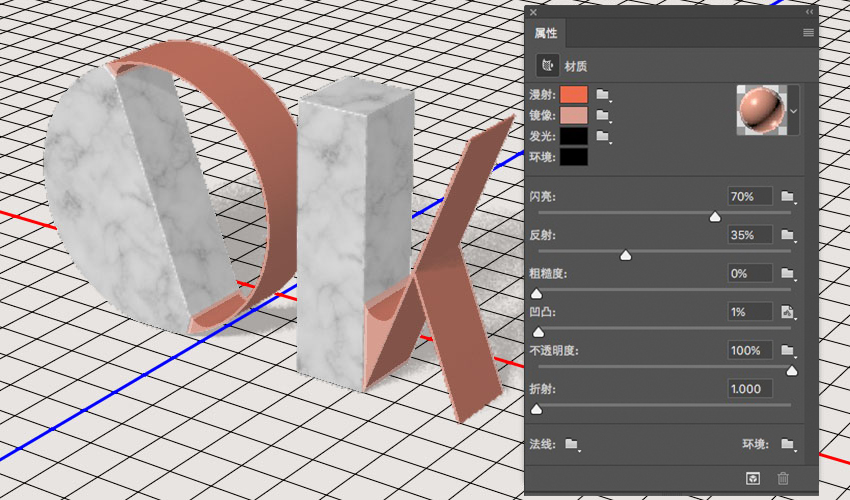Image resolution: width=850 pixels, height=500 pixels.
Task: Click the render icon at panel bottom
Action: [753, 478]
